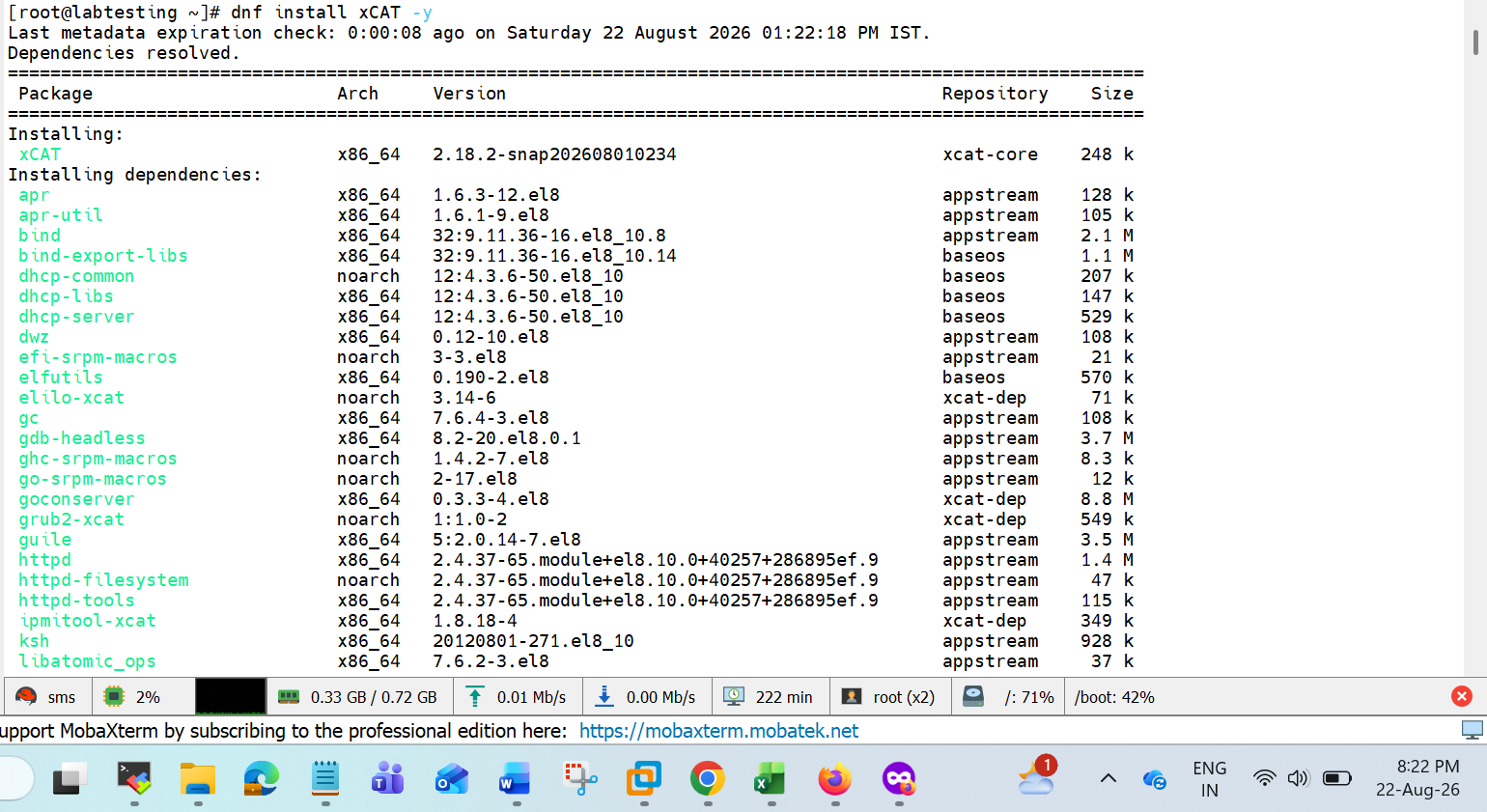
Task: Expand the hidden system tray icons
Action: pyautogui.click(x=1108, y=778)
